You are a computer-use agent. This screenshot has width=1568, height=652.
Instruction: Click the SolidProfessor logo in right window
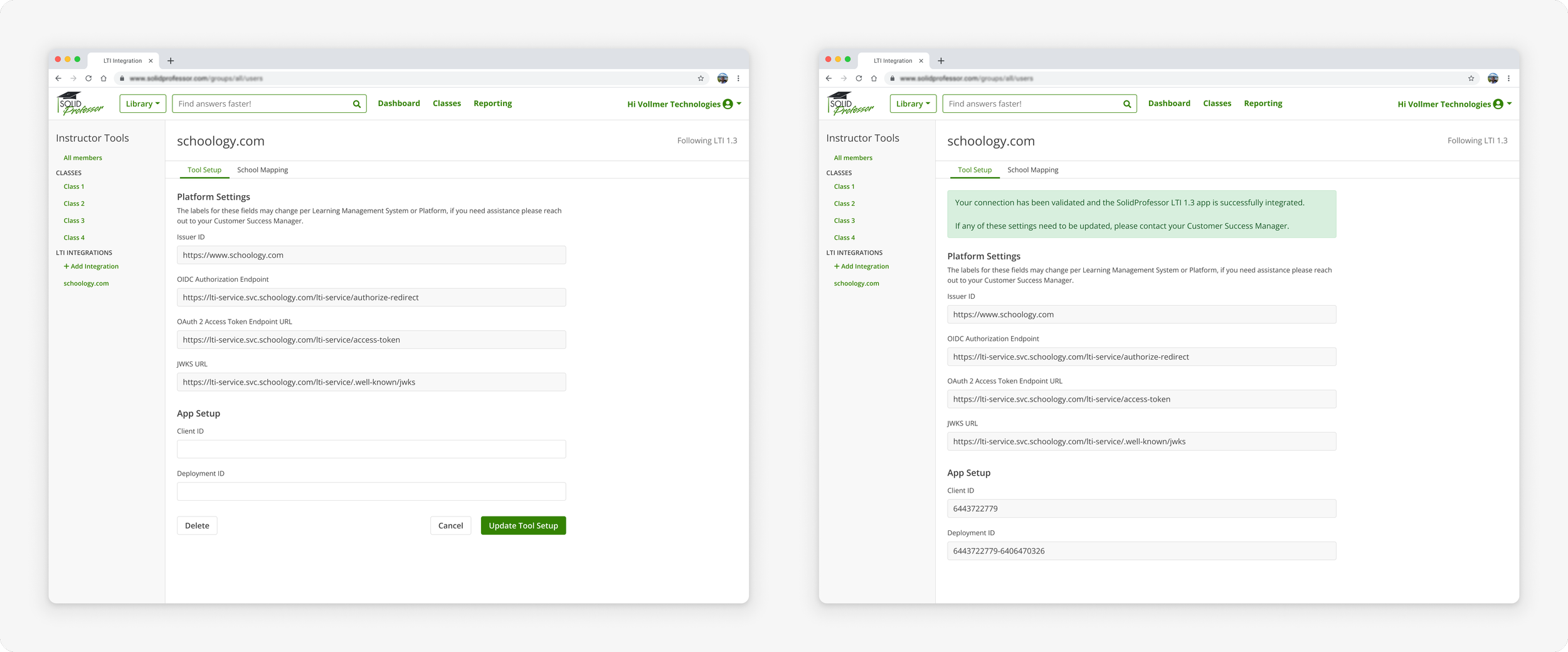tap(850, 104)
